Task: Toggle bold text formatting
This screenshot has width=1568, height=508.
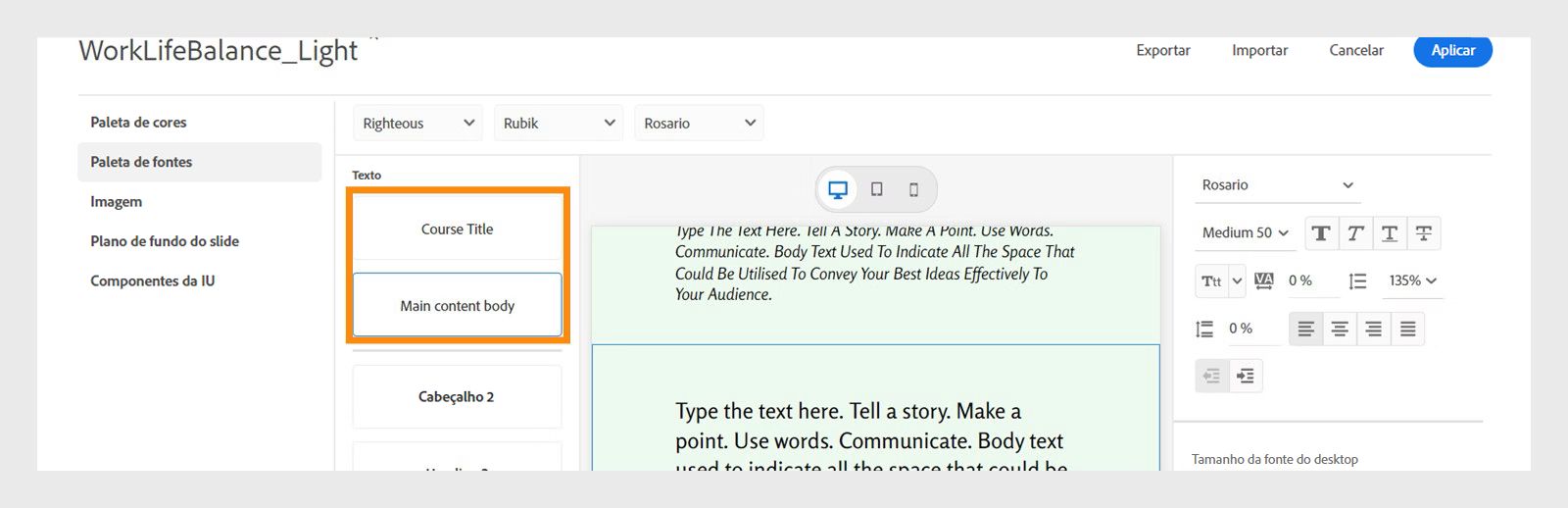Action: point(1321,233)
